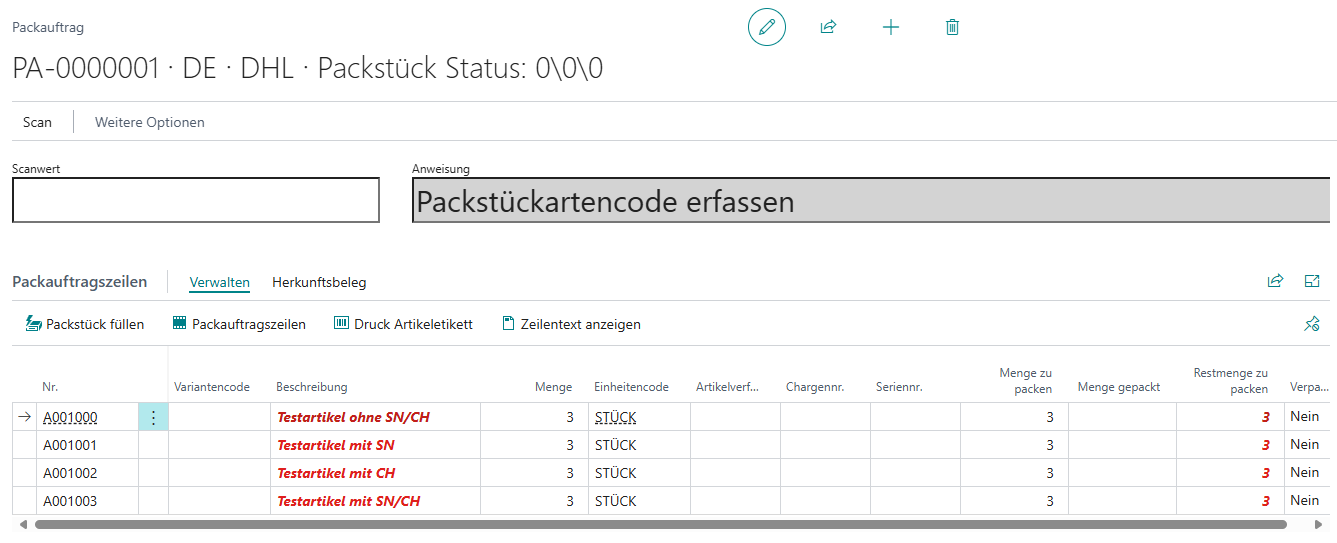Image resolution: width=1337 pixels, height=543 pixels.
Task: Select item number A001000
Action: (69, 417)
